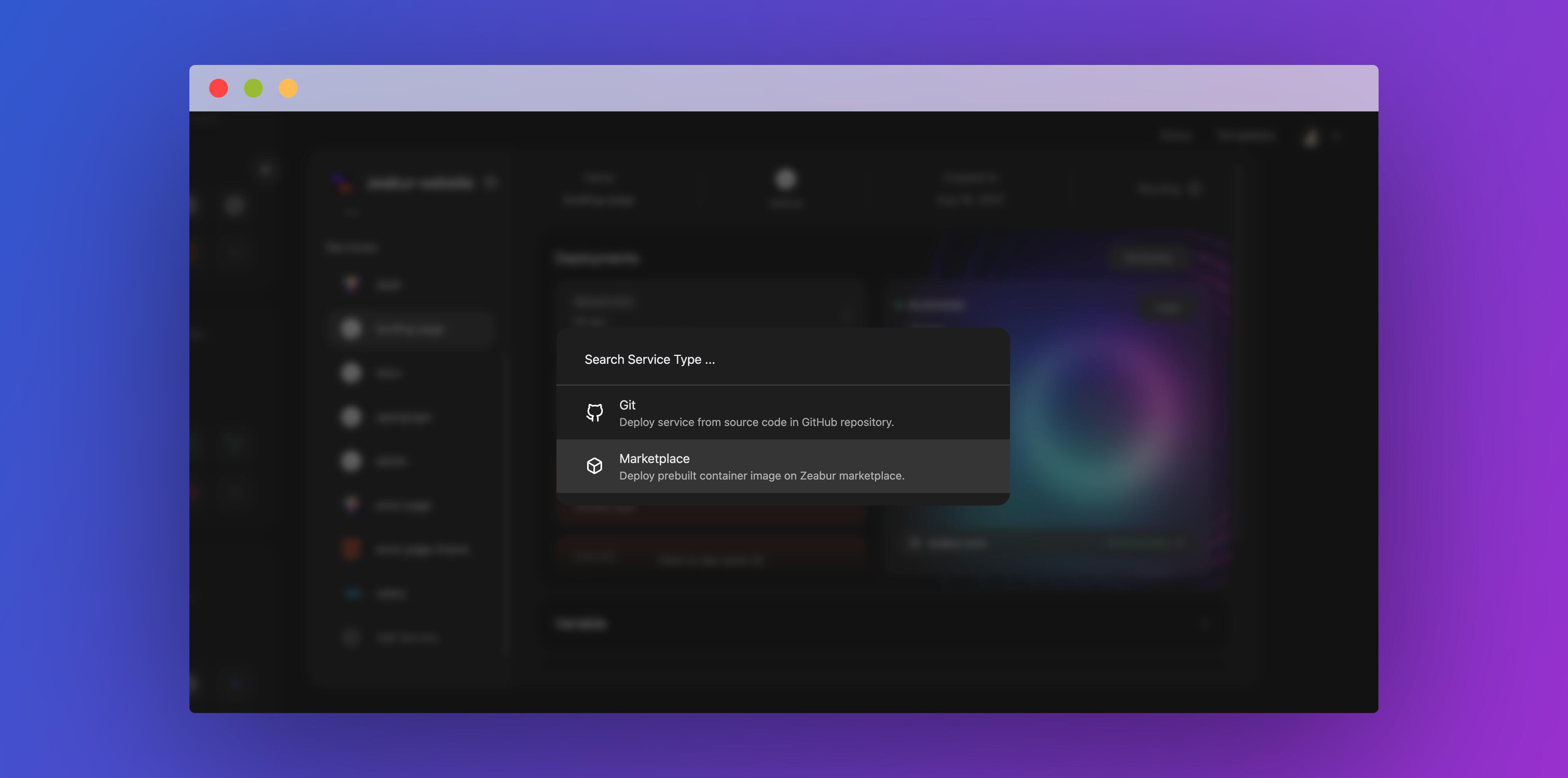The image size is (1568, 778).
Task: Click the red window control dot
Action: 219,88
